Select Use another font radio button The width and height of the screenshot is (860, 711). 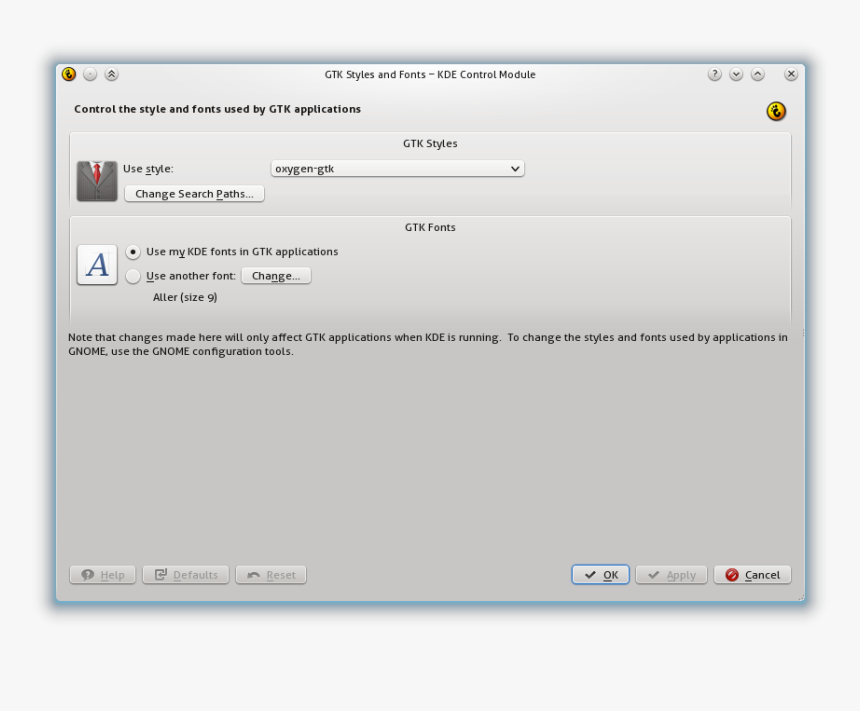click(x=133, y=276)
